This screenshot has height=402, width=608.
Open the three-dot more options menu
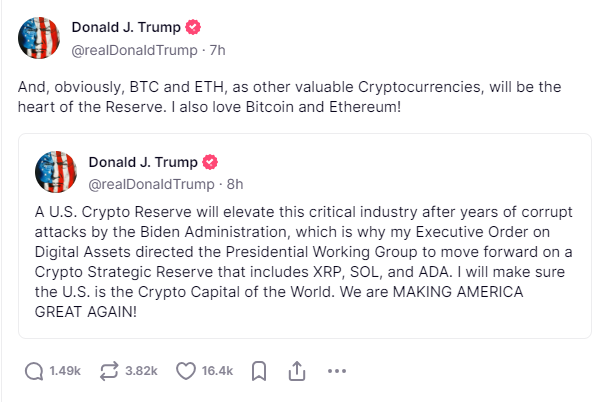pos(337,371)
